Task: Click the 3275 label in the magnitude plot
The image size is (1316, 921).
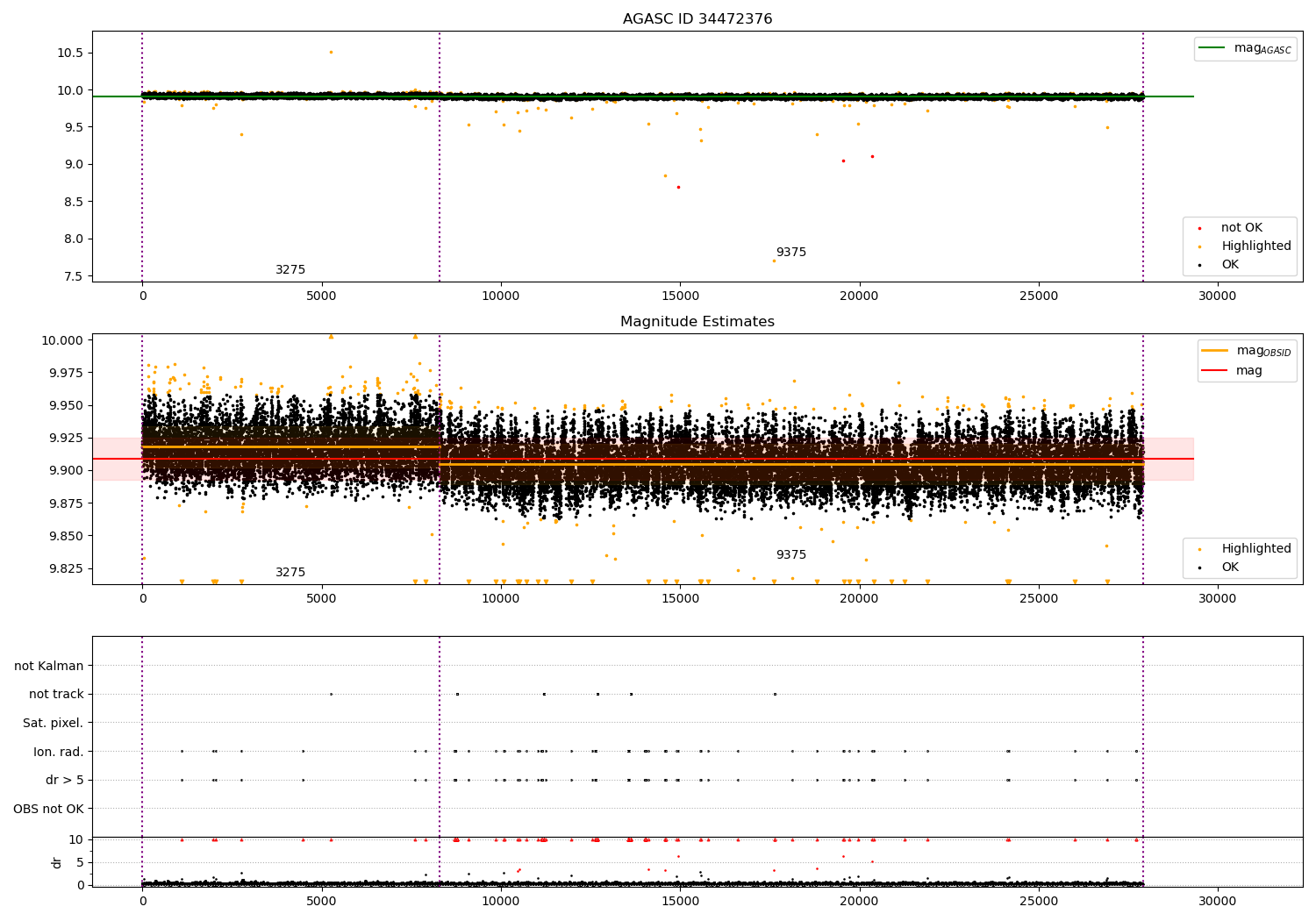Action: (290, 573)
